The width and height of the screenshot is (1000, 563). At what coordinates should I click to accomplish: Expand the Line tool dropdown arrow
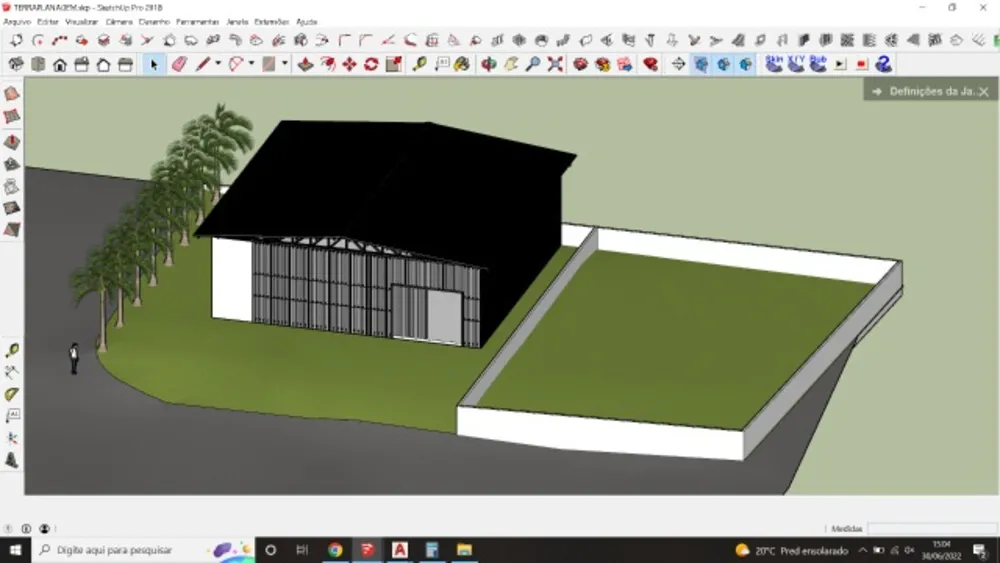[x=218, y=64]
